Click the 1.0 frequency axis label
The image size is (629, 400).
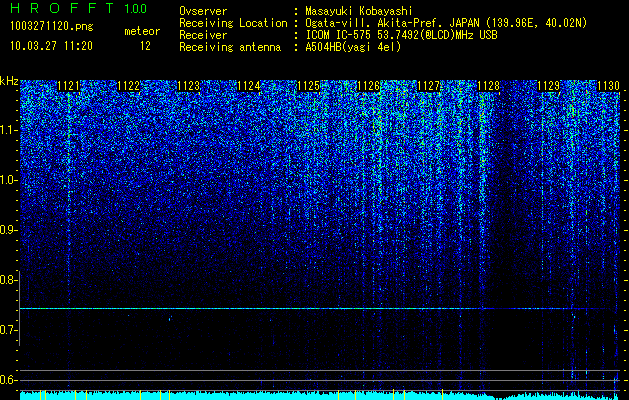point(8,180)
